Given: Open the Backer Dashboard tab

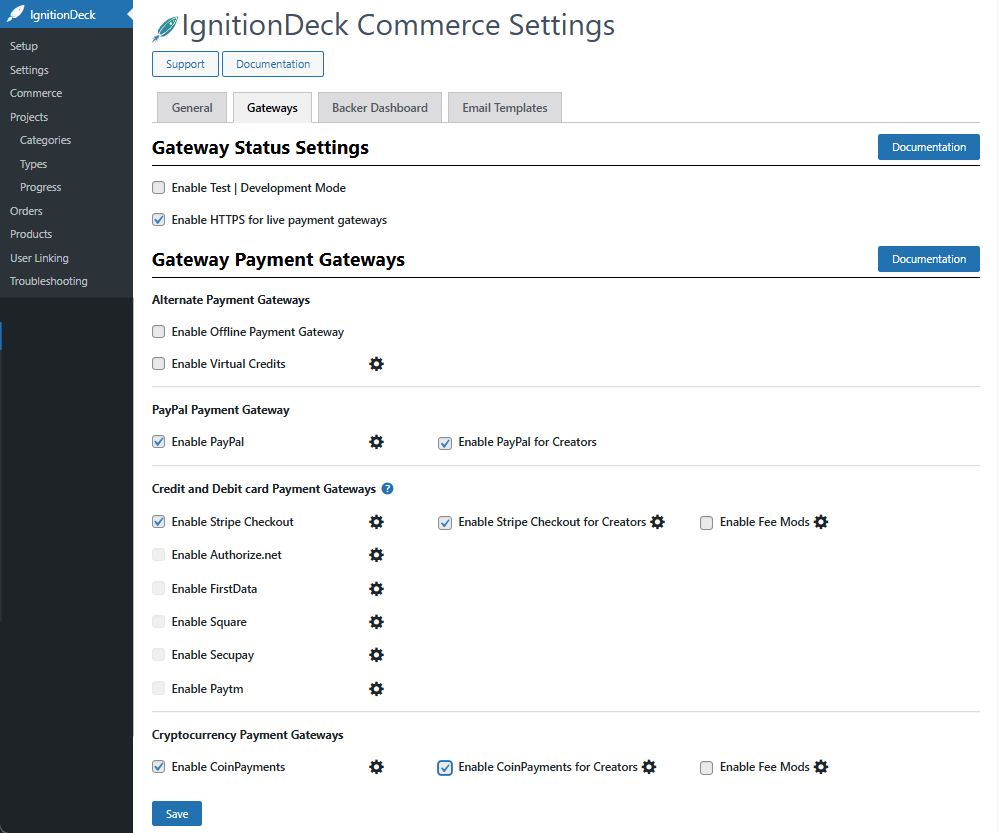Looking at the screenshot, I should (x=379, y=108).
